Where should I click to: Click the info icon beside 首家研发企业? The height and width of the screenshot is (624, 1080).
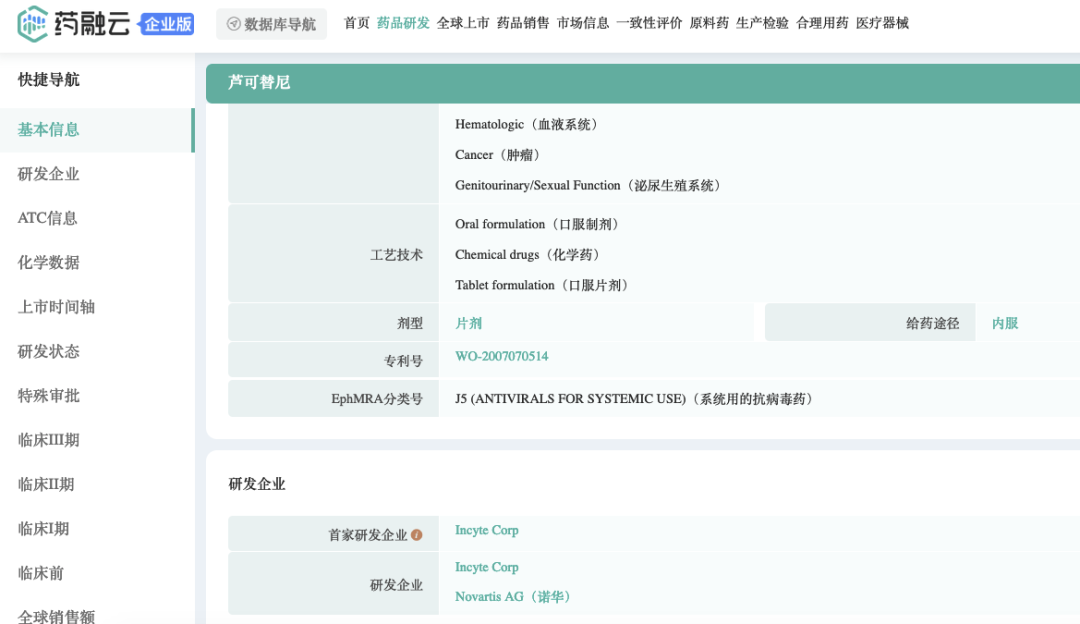point(417,535)
